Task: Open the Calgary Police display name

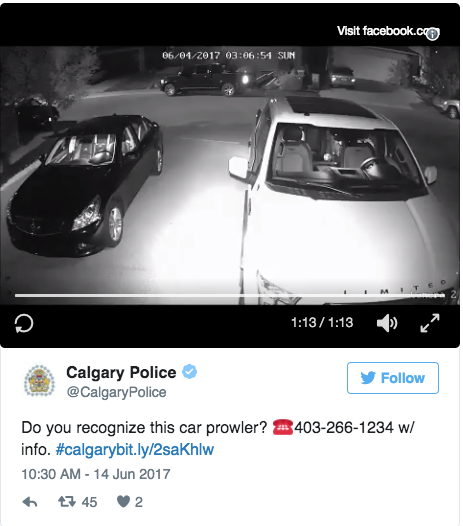Action: [x=121, y=372]
